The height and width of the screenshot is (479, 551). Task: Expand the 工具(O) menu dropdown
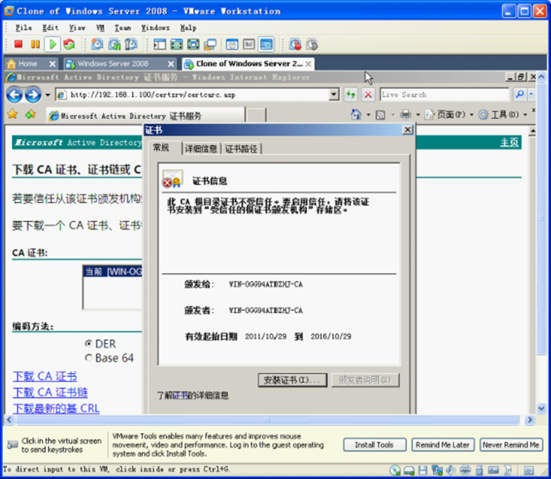click(x=525, y=115)
